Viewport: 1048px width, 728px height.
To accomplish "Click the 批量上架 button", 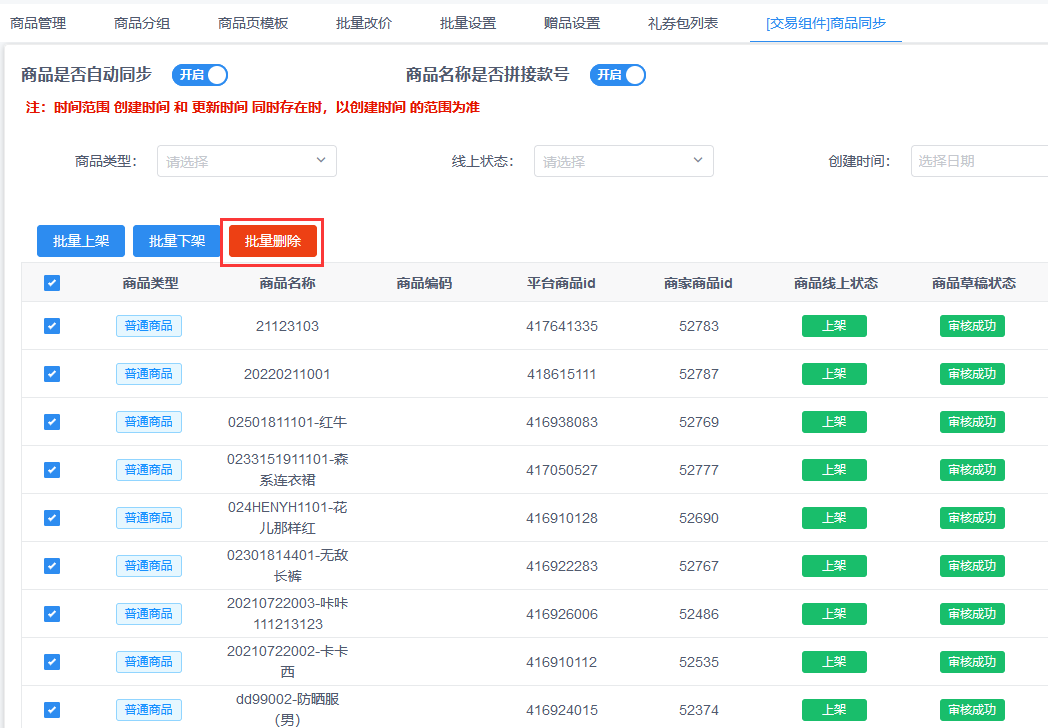I will (x=81, y=241).
